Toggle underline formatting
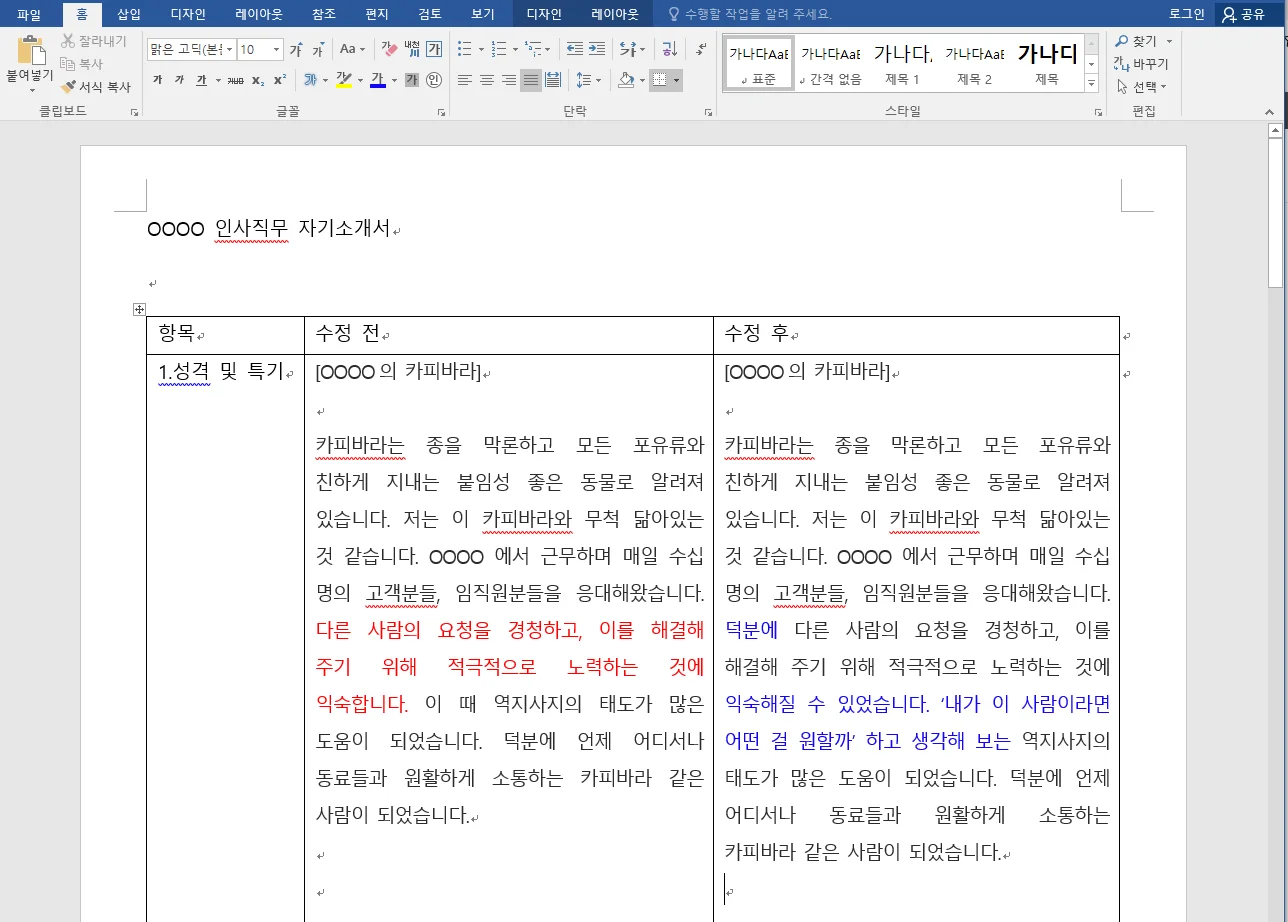 (201, 80)
